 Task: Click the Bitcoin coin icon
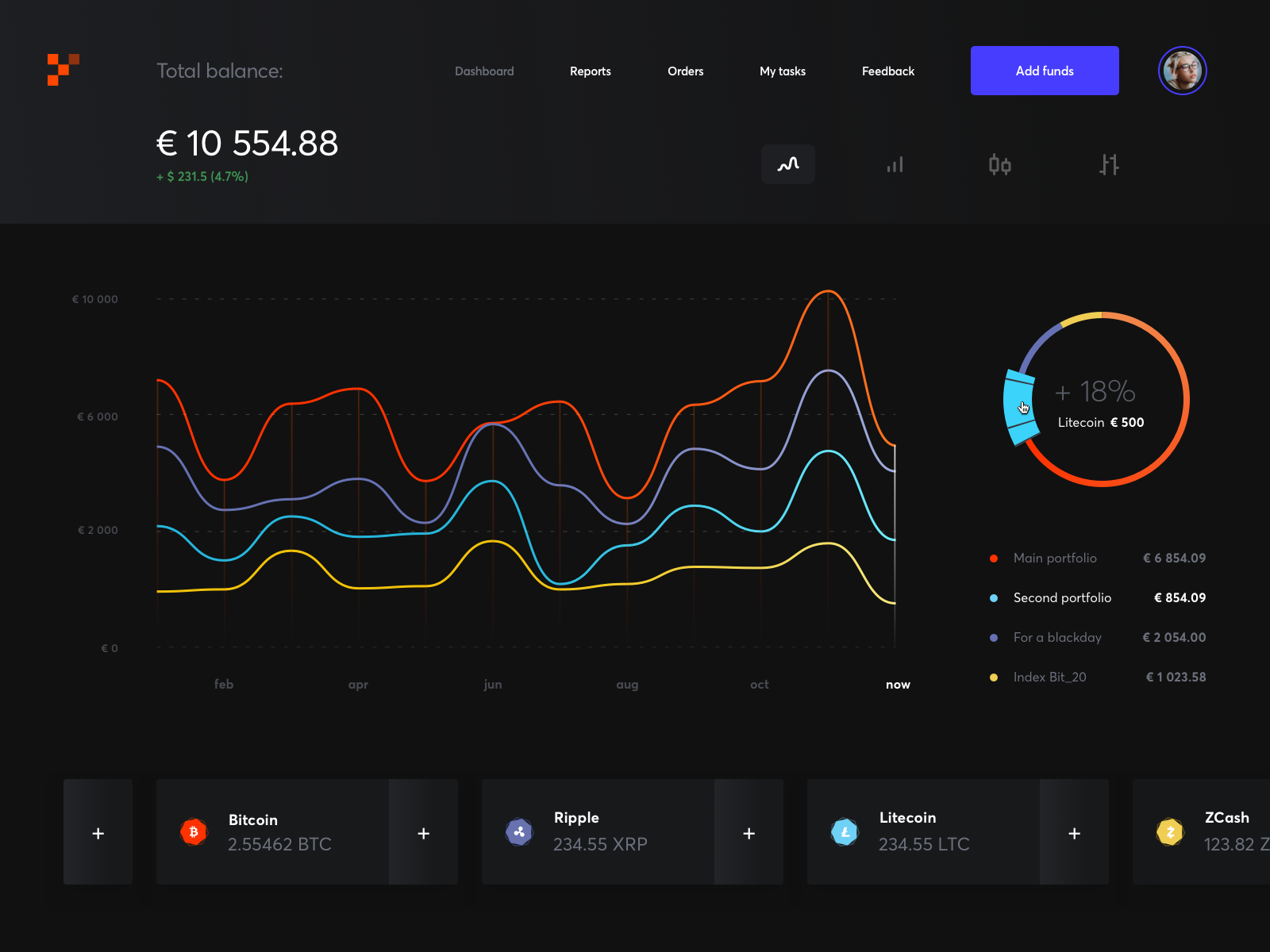194,832
